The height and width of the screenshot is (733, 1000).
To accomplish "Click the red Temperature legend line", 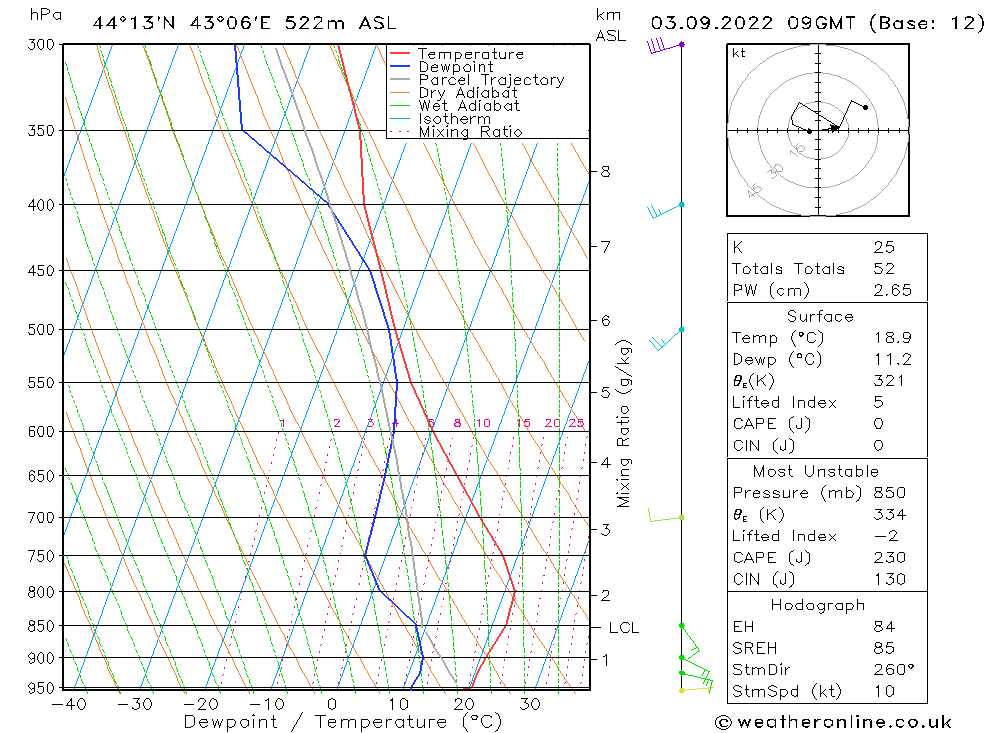I will (x=399, y=54).
